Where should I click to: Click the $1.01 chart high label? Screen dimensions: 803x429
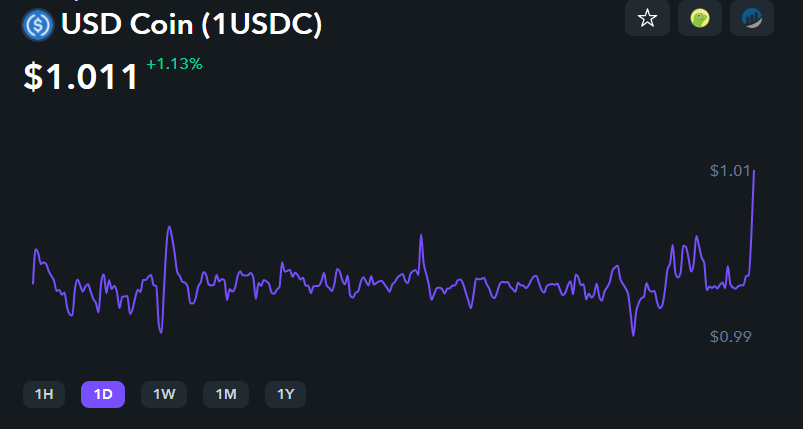pyautogui.click(x=730, y=170)
